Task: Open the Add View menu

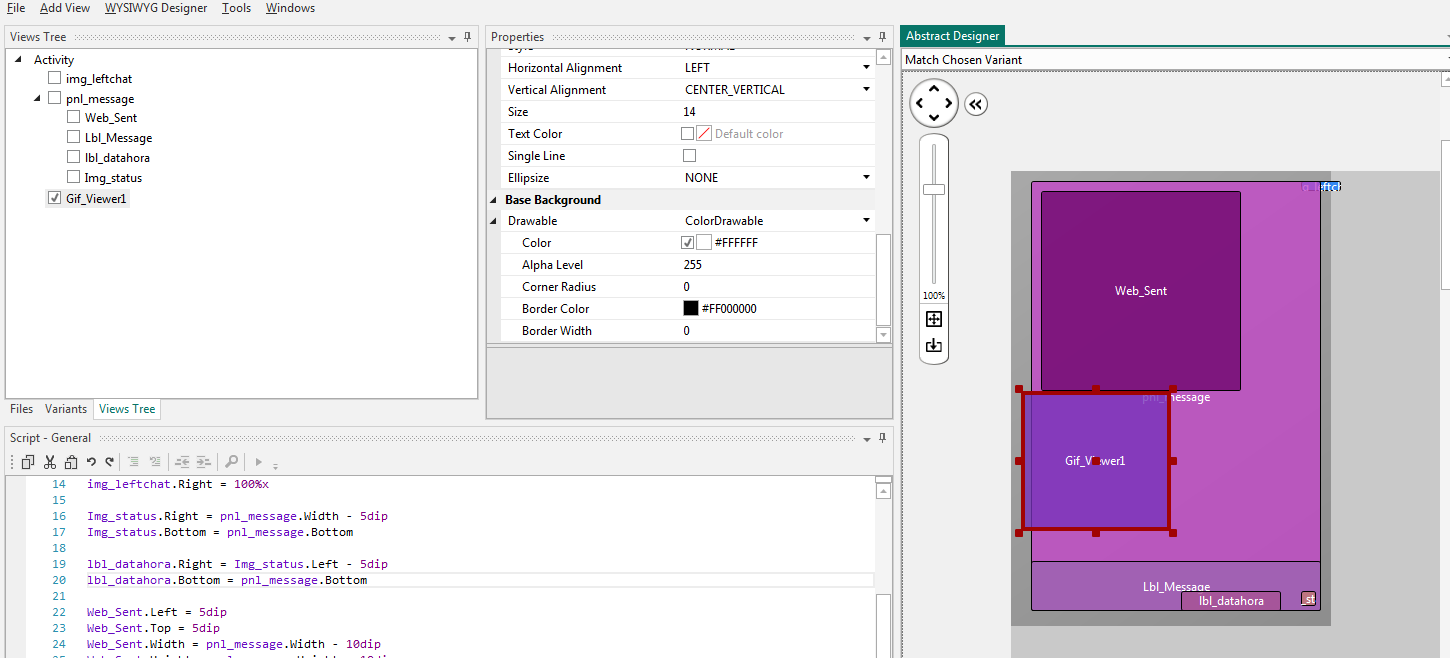Action: pyautogui.click(x=65, y=8)
